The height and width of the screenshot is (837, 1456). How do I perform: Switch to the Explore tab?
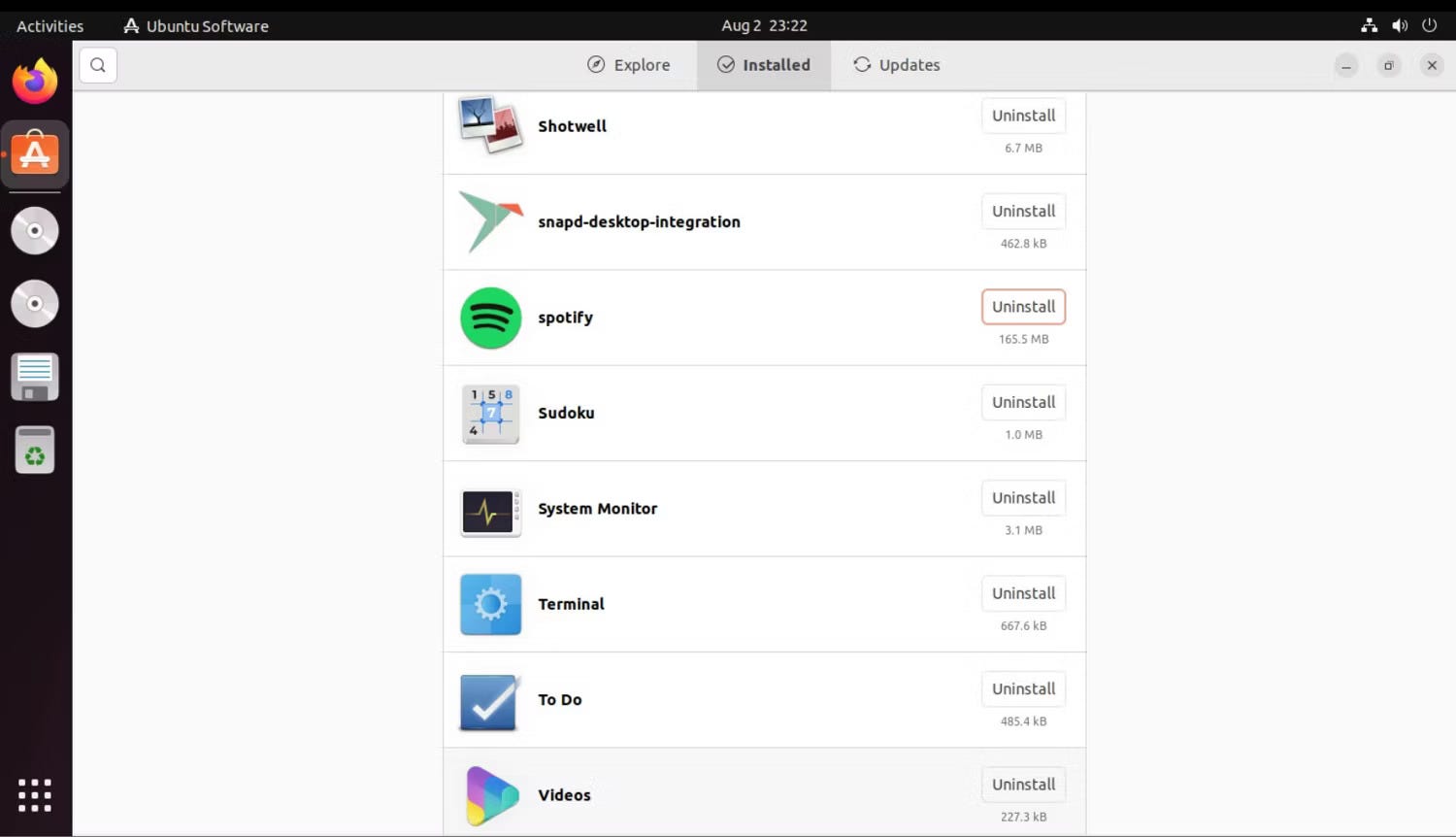(x=629, y=65)
